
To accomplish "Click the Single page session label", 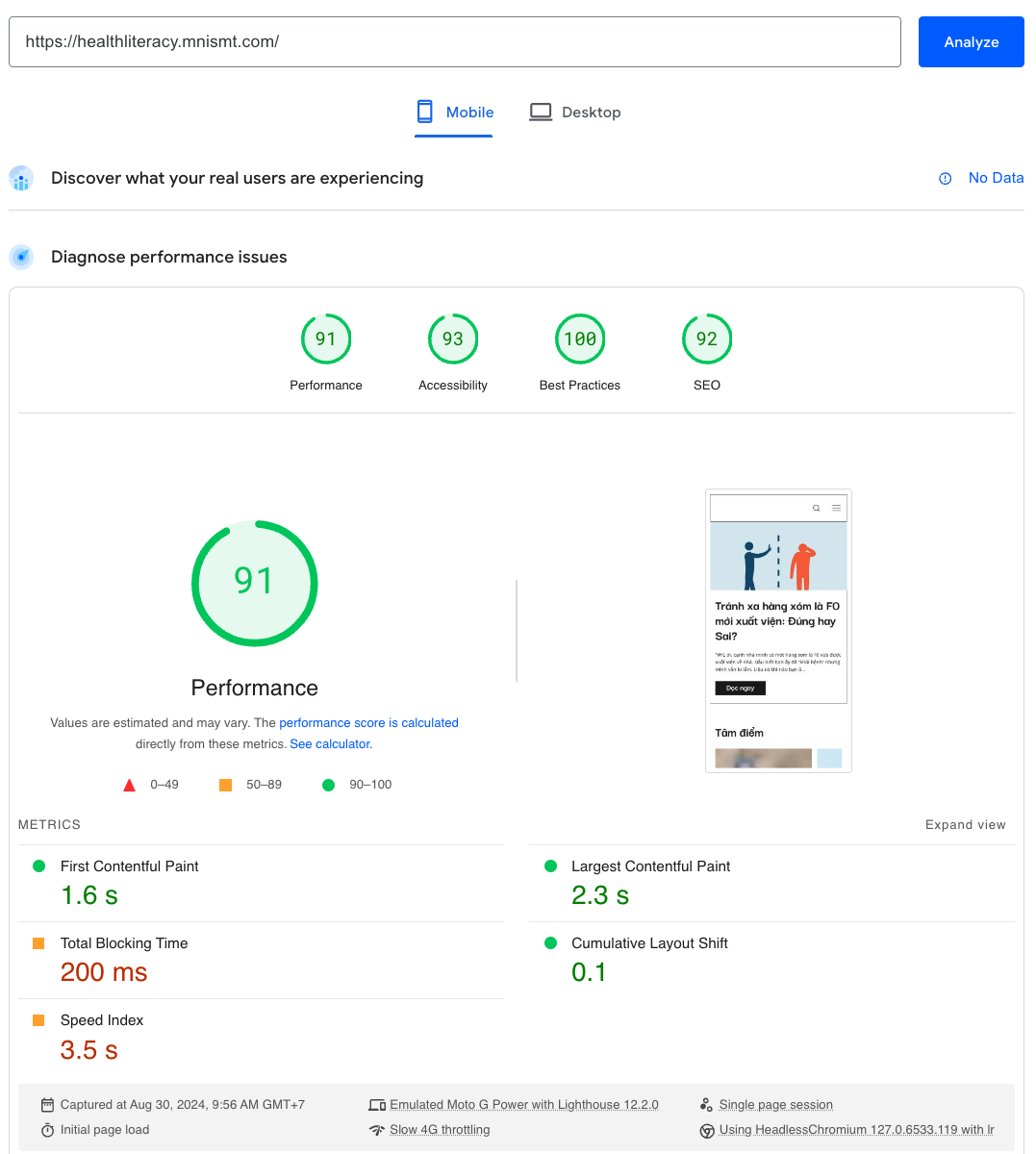I will pyautogui.click(x=775, y=1105).
